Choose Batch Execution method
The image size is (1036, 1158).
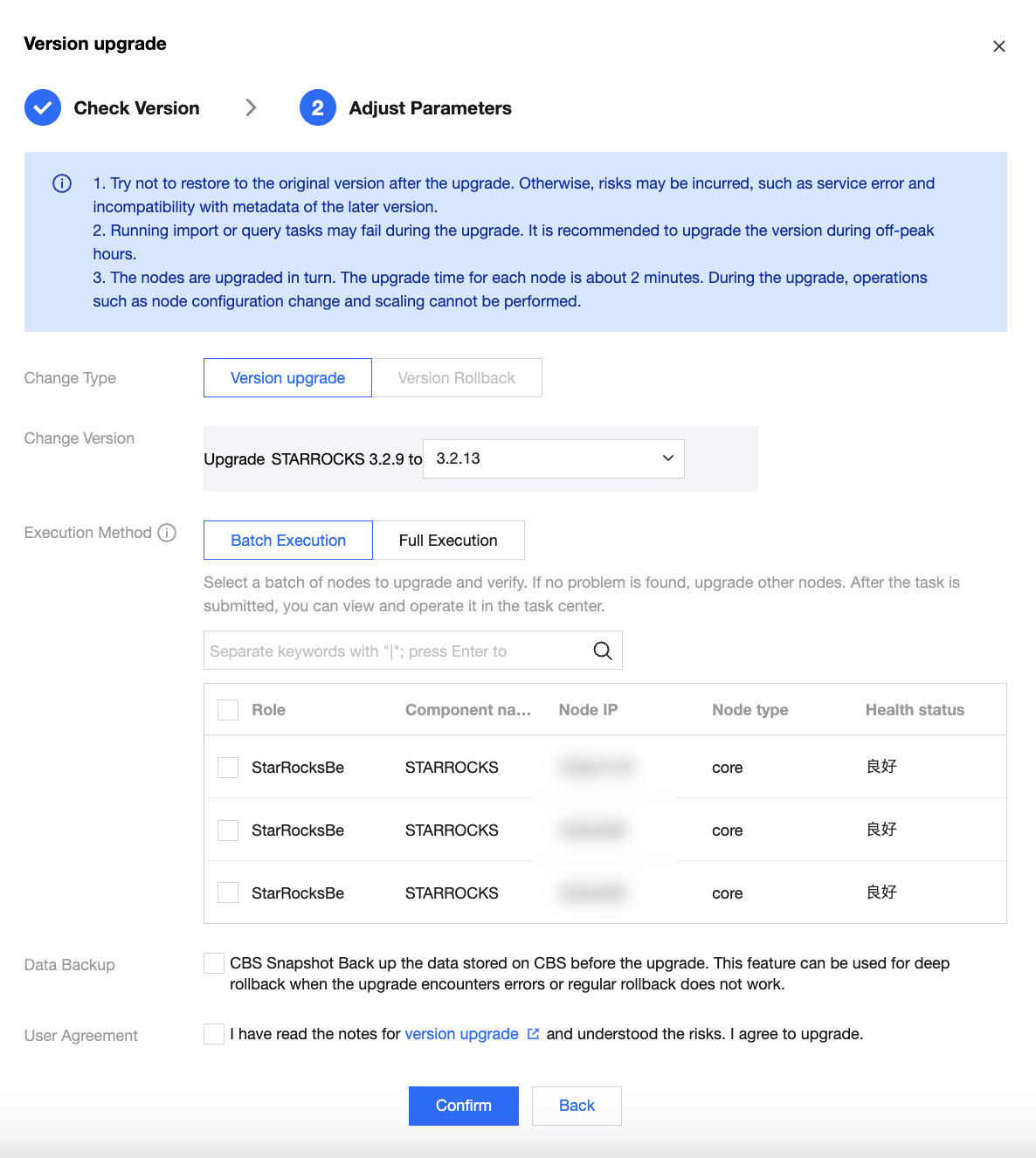[288, 541]
